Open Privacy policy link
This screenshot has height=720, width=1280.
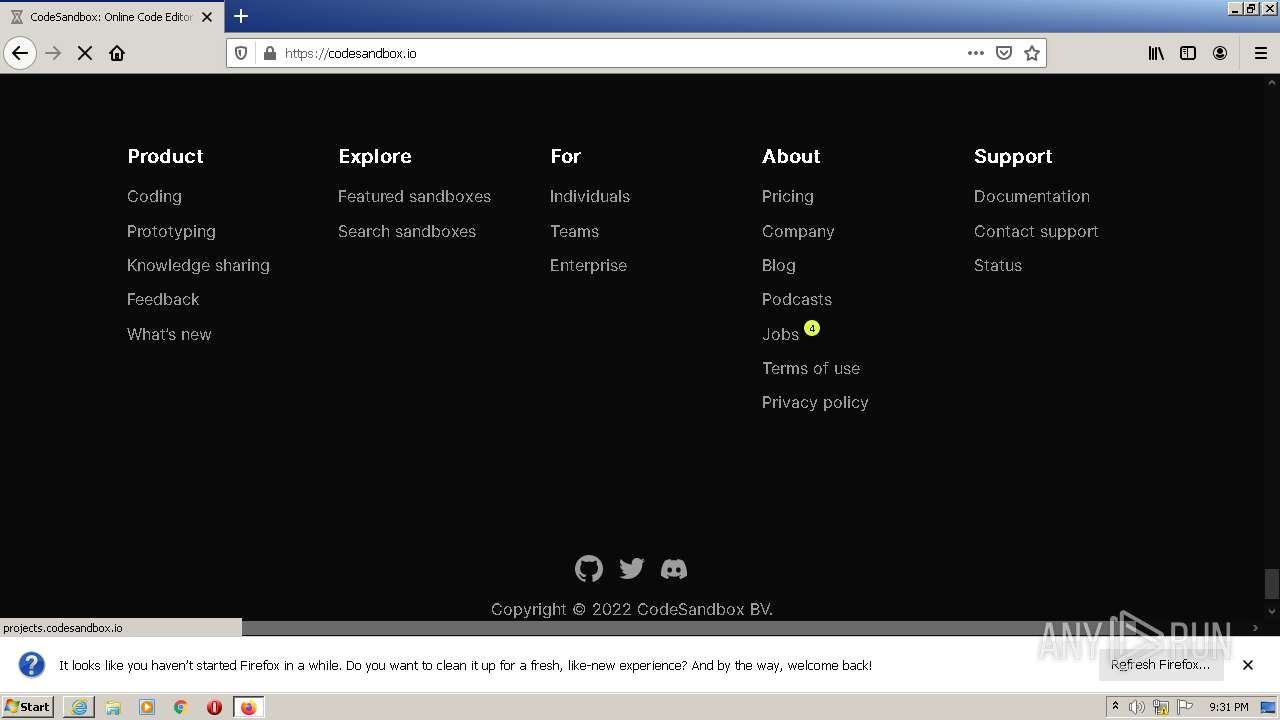(815, 402)
